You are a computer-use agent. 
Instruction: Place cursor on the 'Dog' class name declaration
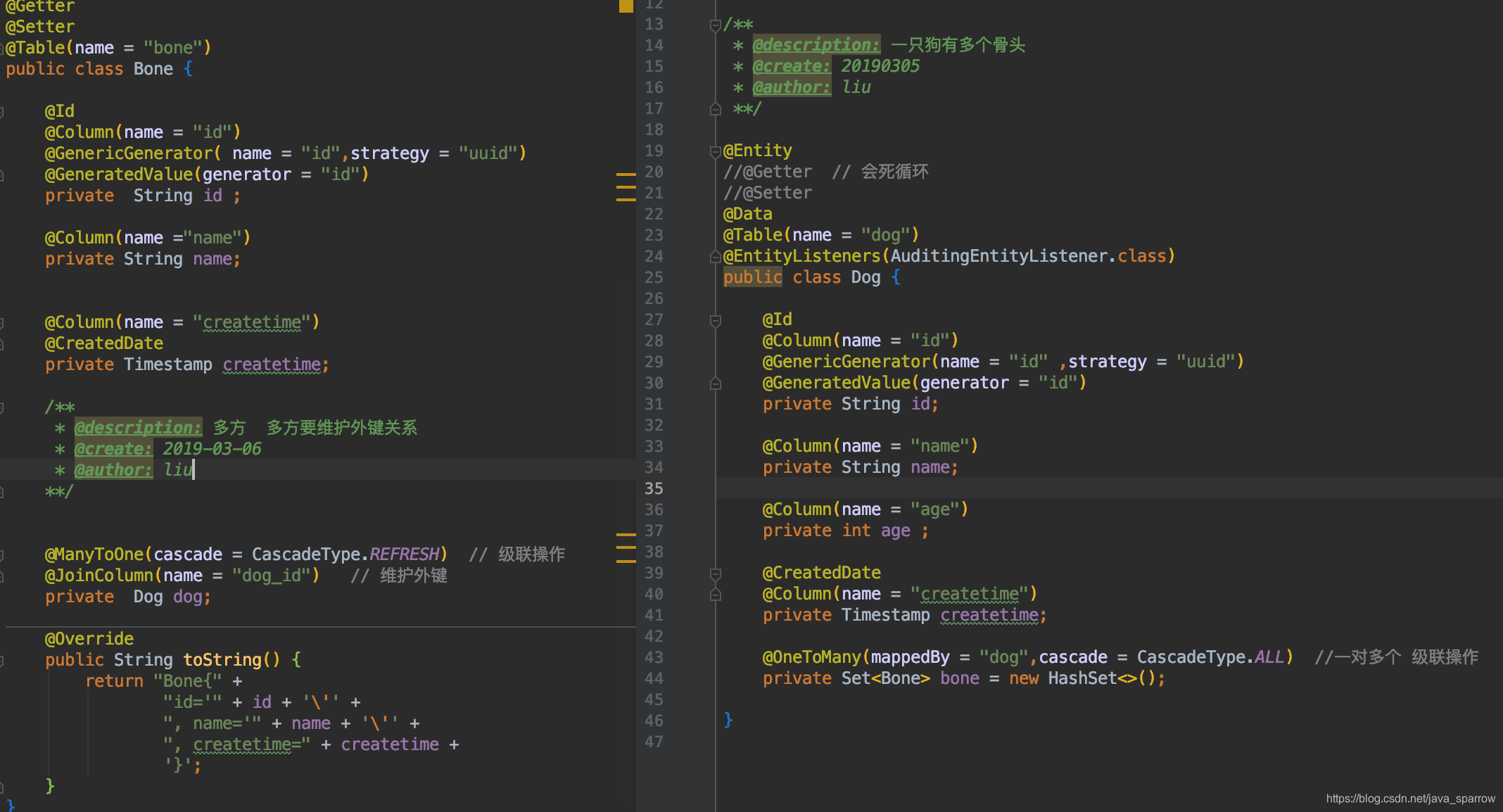pos(865,277)
